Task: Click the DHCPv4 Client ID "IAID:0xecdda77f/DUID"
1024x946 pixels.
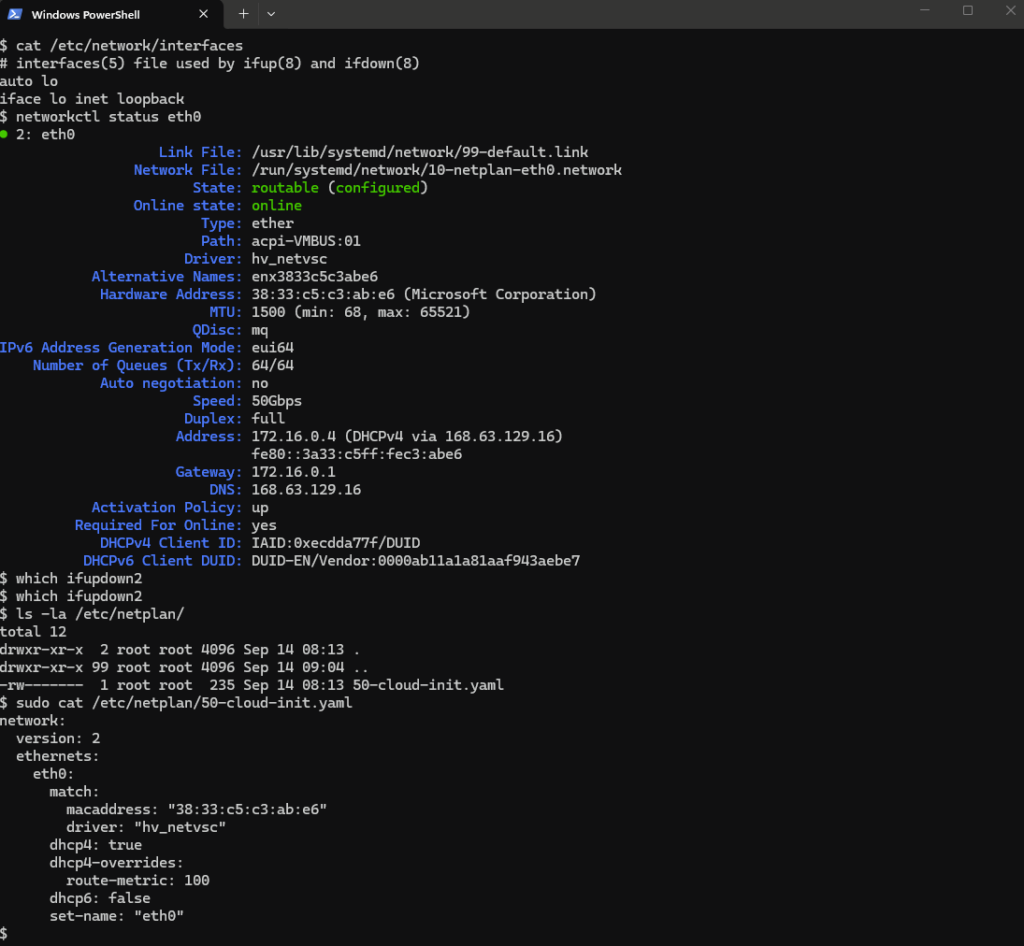Action: (336, 543)
